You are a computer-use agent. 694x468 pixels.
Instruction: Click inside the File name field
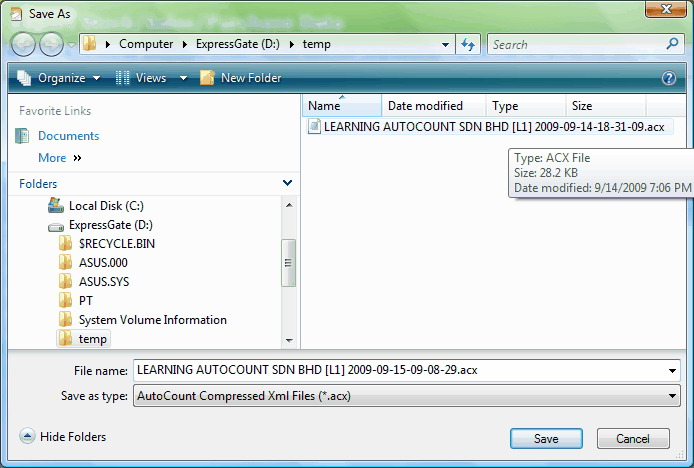tap(398, 370)
